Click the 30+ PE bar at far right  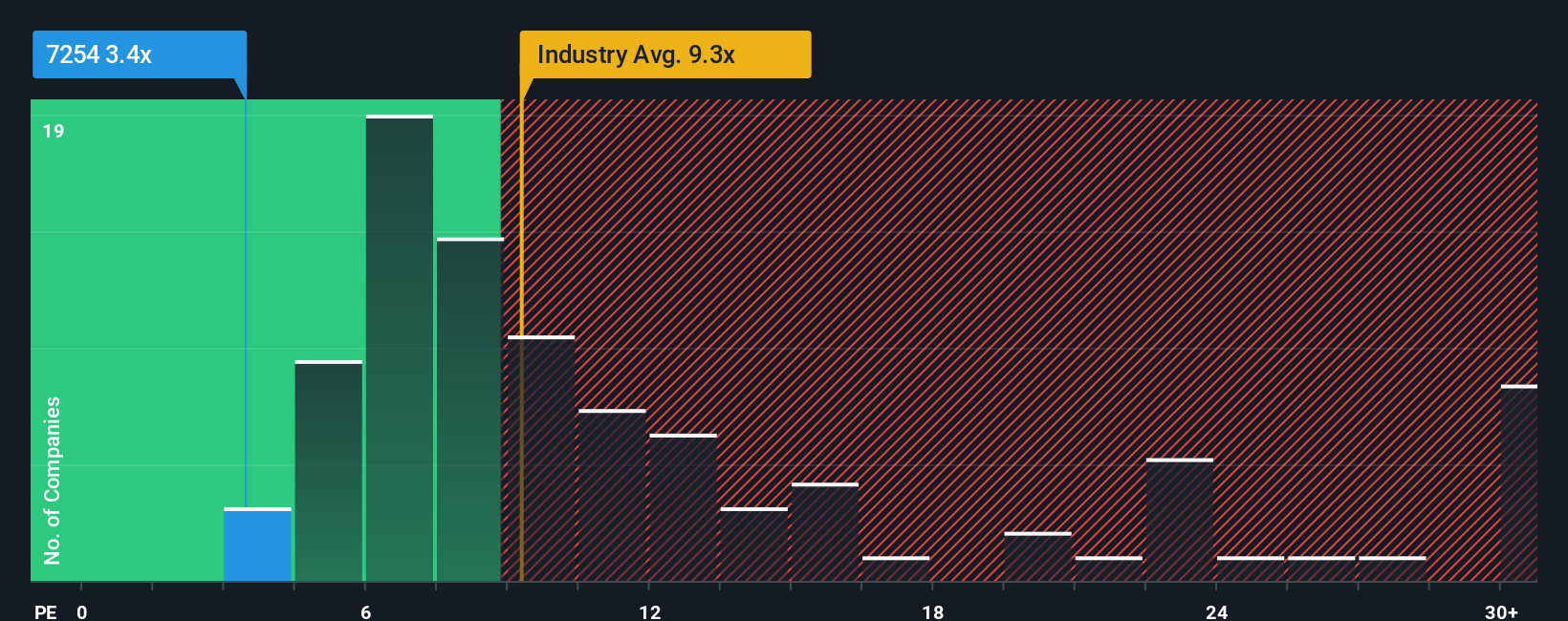pyautogui.click(x=1519, y=482)
